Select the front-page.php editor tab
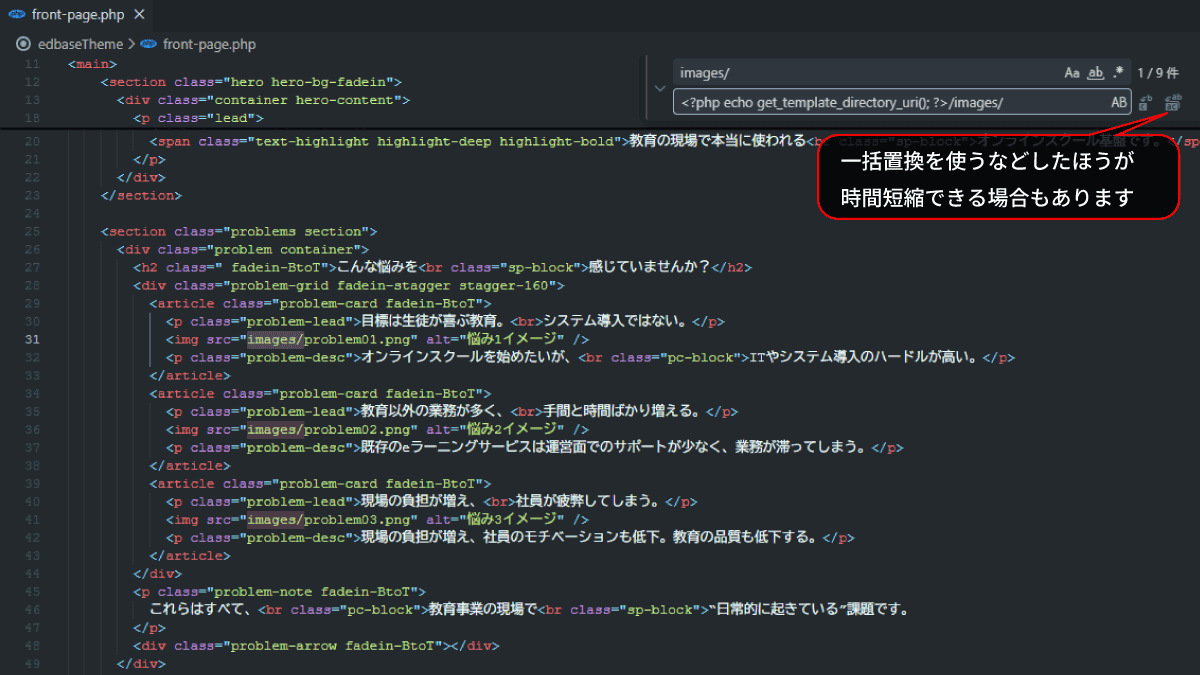The image size is (1200, 675). point(78,14)
